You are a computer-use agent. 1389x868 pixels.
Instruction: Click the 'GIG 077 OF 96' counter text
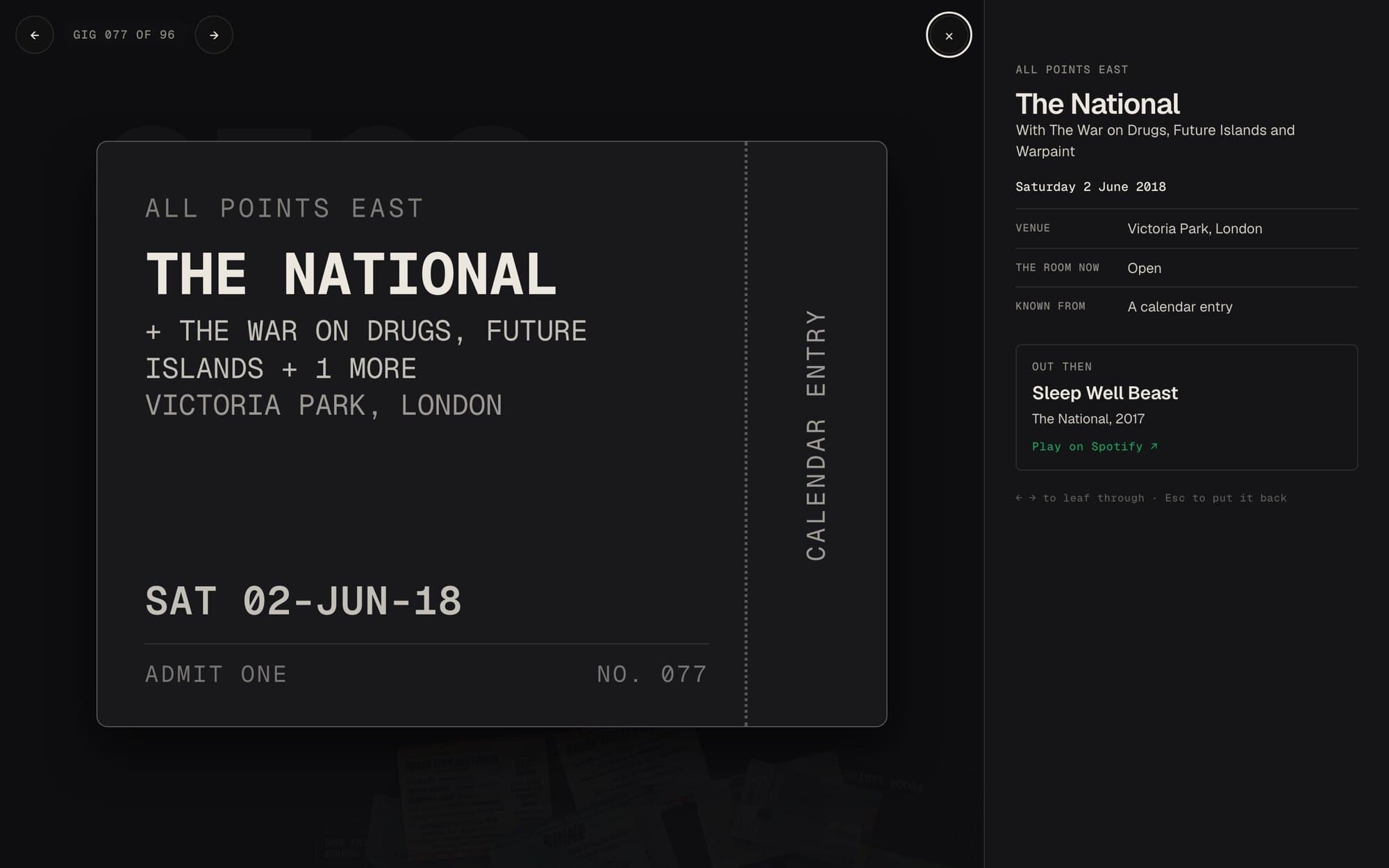(124, 35)
